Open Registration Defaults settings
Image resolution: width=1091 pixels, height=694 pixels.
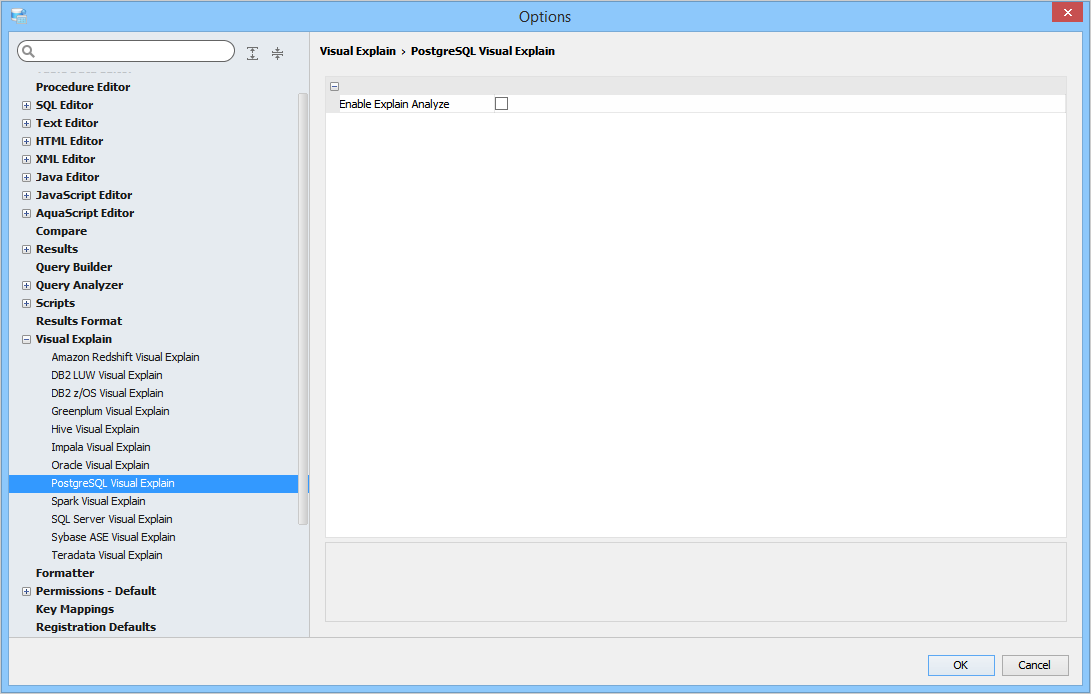(96, 627)
